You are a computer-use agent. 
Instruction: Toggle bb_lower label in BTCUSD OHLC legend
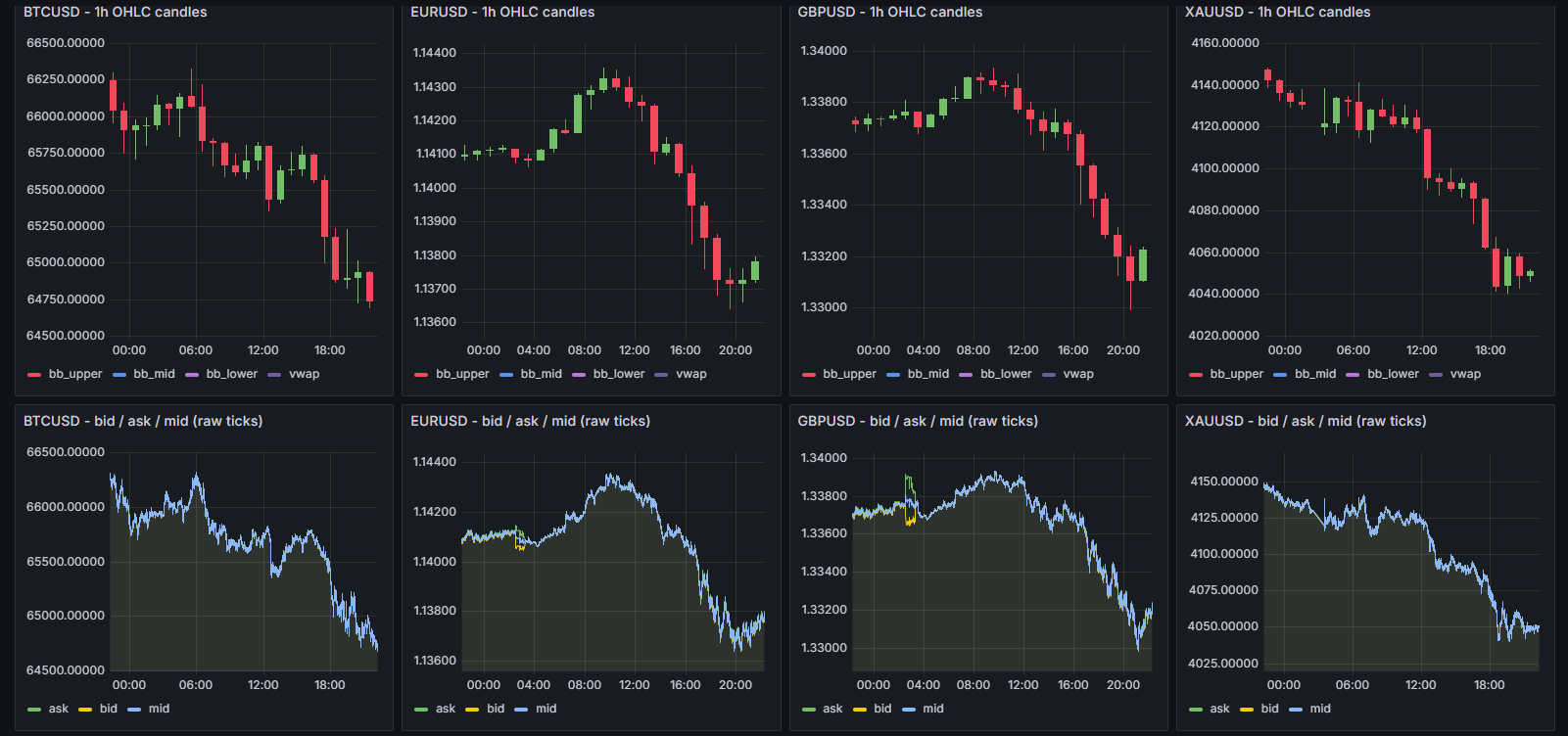pyautogui.click(x=232, y=374)
